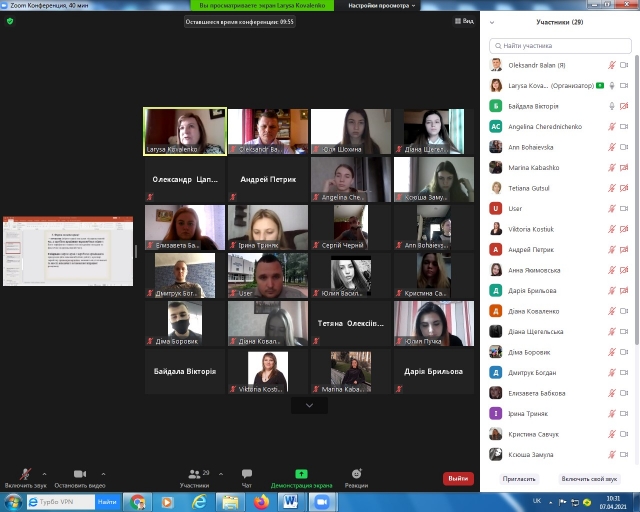Click the green Б avatar of Байдала Вікторія
Screen dimensions: 640x512
[x=496, y=106]
